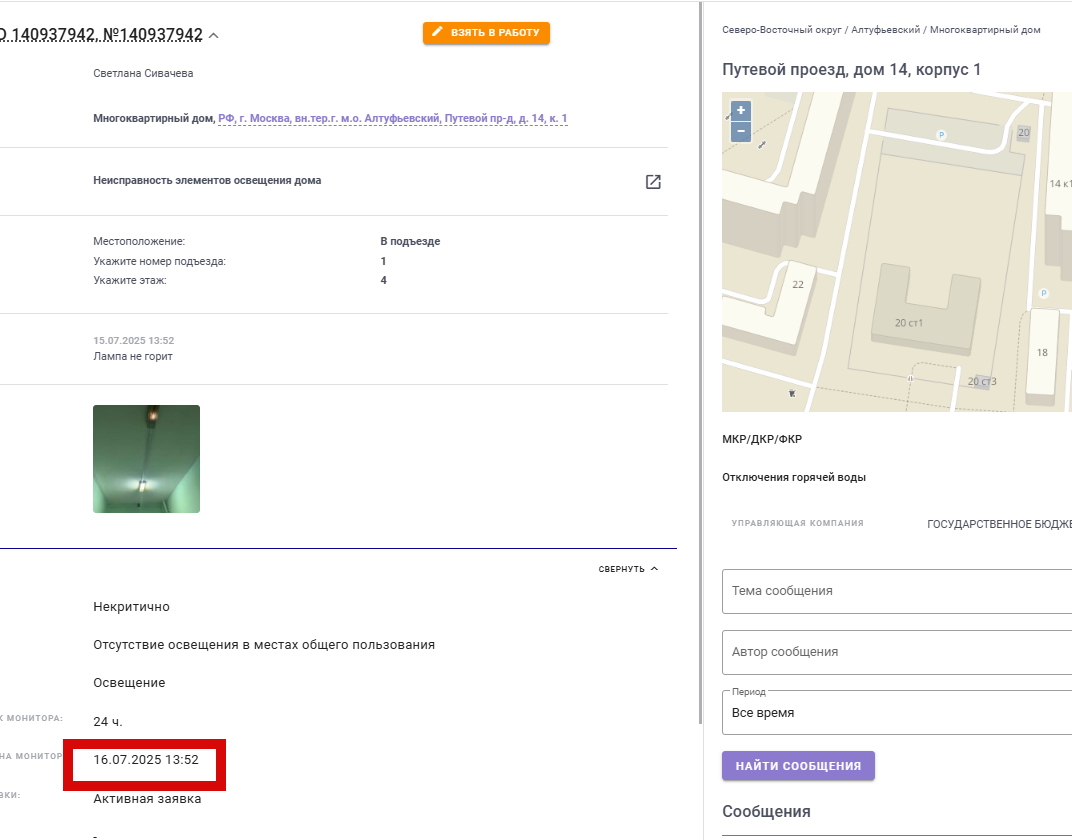Image resolution: width=1072 pixels, height=840 pixels.
Task: Click the map zoom in plus button
Action: coord(740,110)
